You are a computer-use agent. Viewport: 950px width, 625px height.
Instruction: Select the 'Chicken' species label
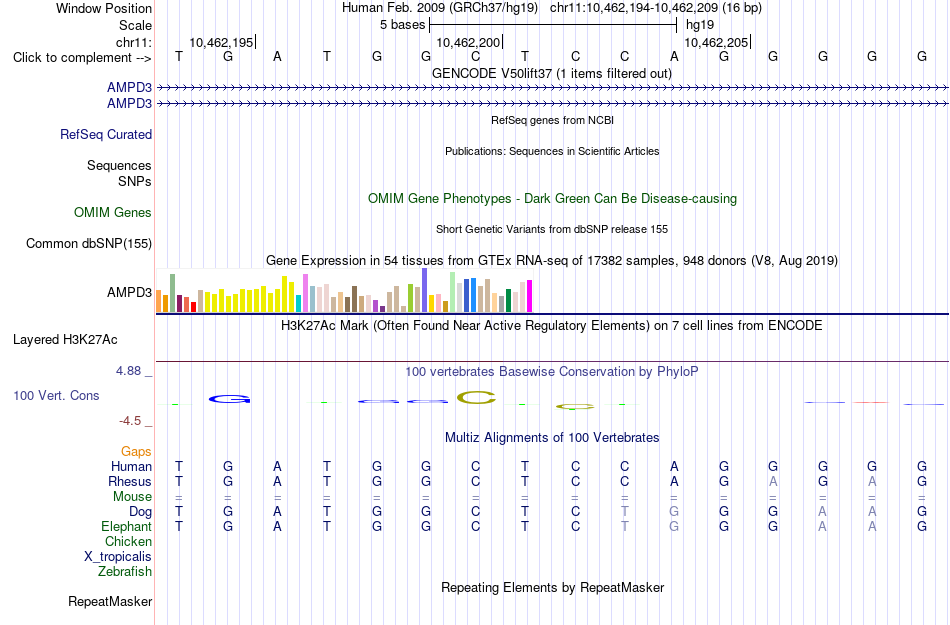(128, 541)
